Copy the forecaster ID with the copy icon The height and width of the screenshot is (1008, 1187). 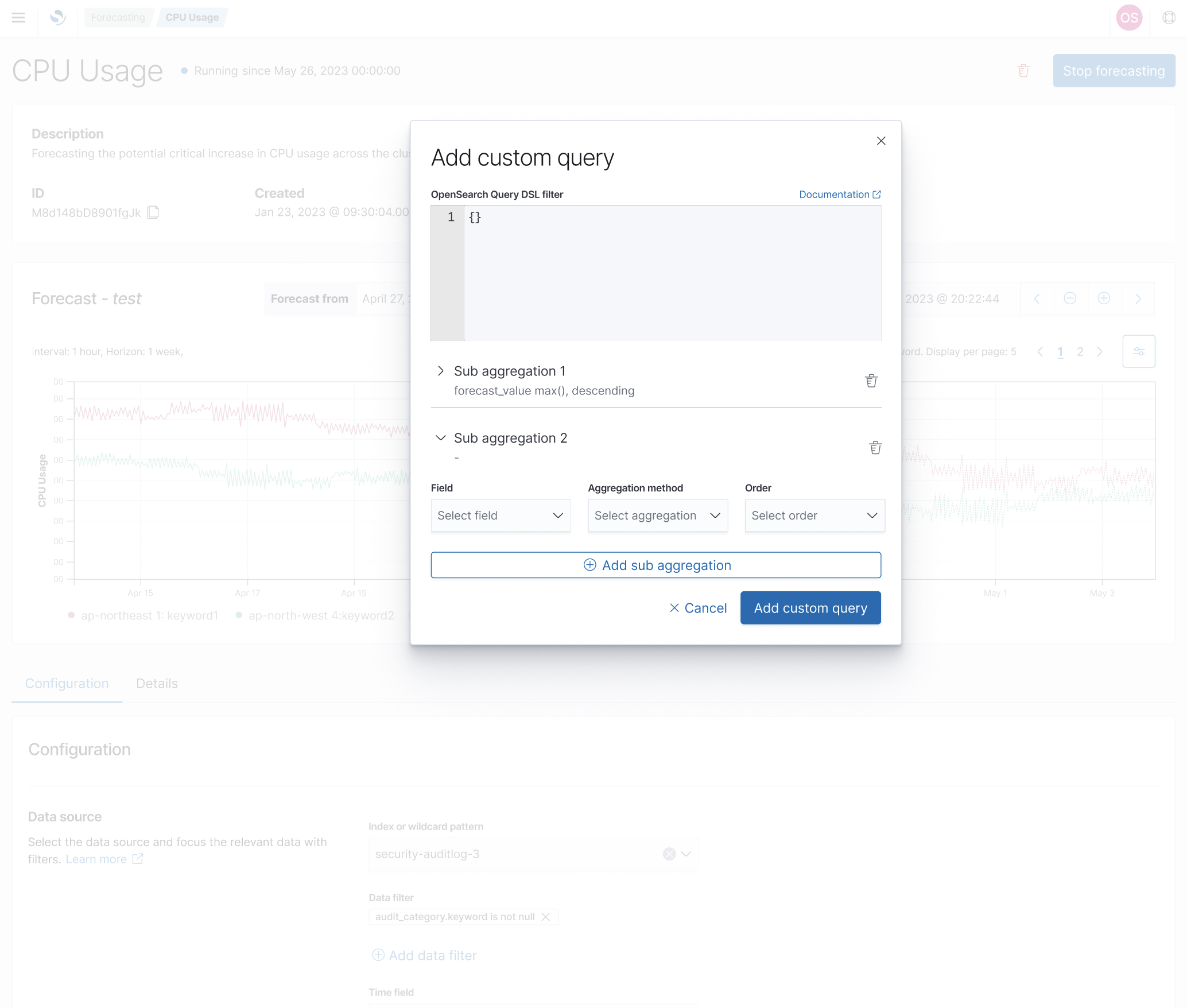(153, 212)
